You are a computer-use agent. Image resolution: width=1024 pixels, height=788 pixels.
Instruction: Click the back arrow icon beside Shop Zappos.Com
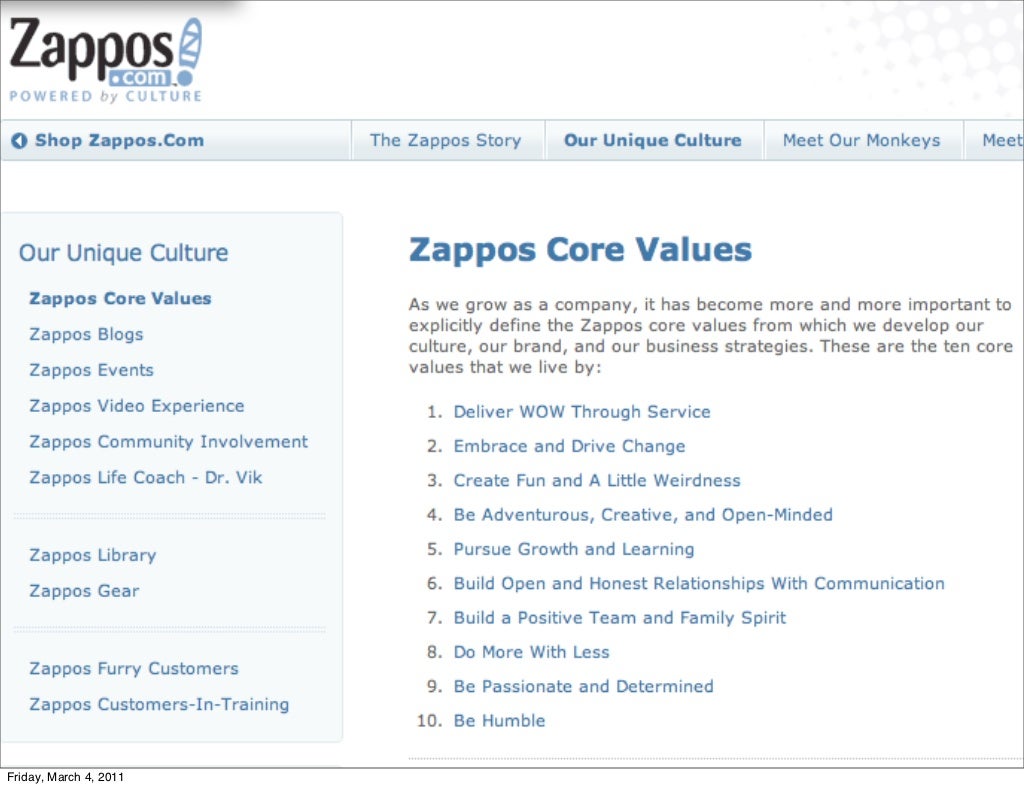[20, 140]
